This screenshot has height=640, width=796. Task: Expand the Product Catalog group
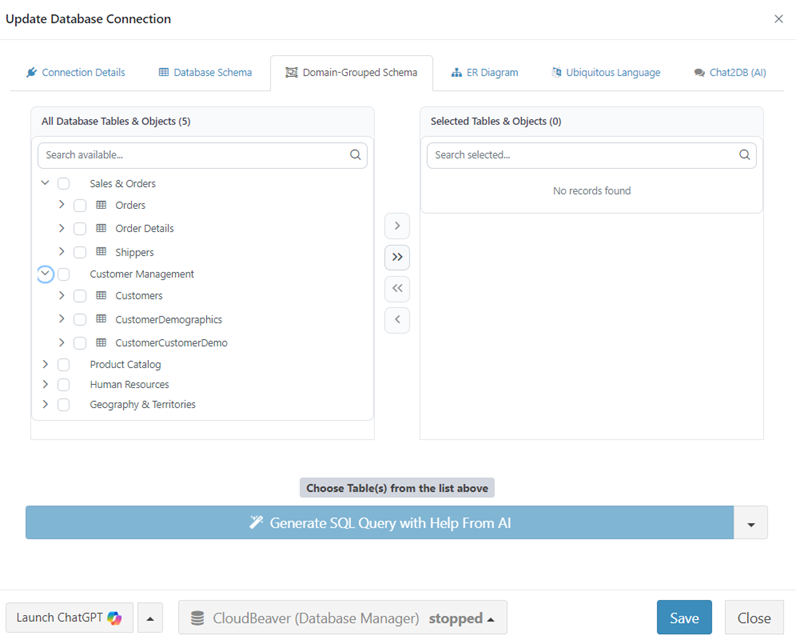(x=45, y=365)
